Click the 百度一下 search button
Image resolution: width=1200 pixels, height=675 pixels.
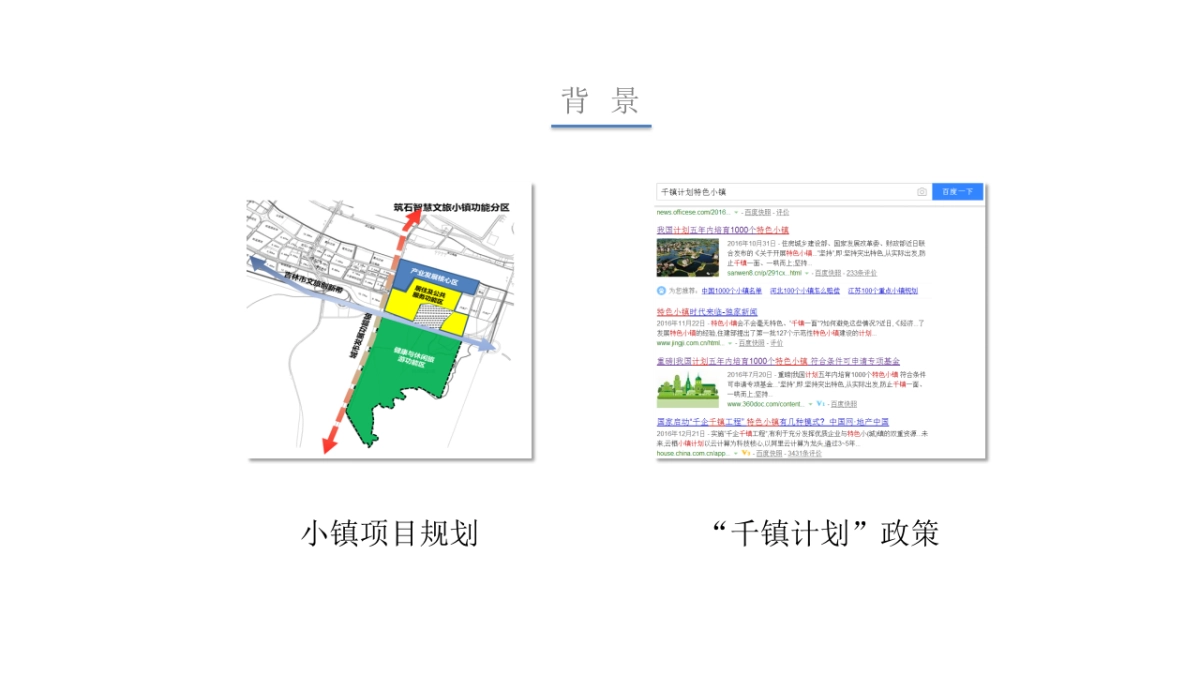tap(956, 191)
